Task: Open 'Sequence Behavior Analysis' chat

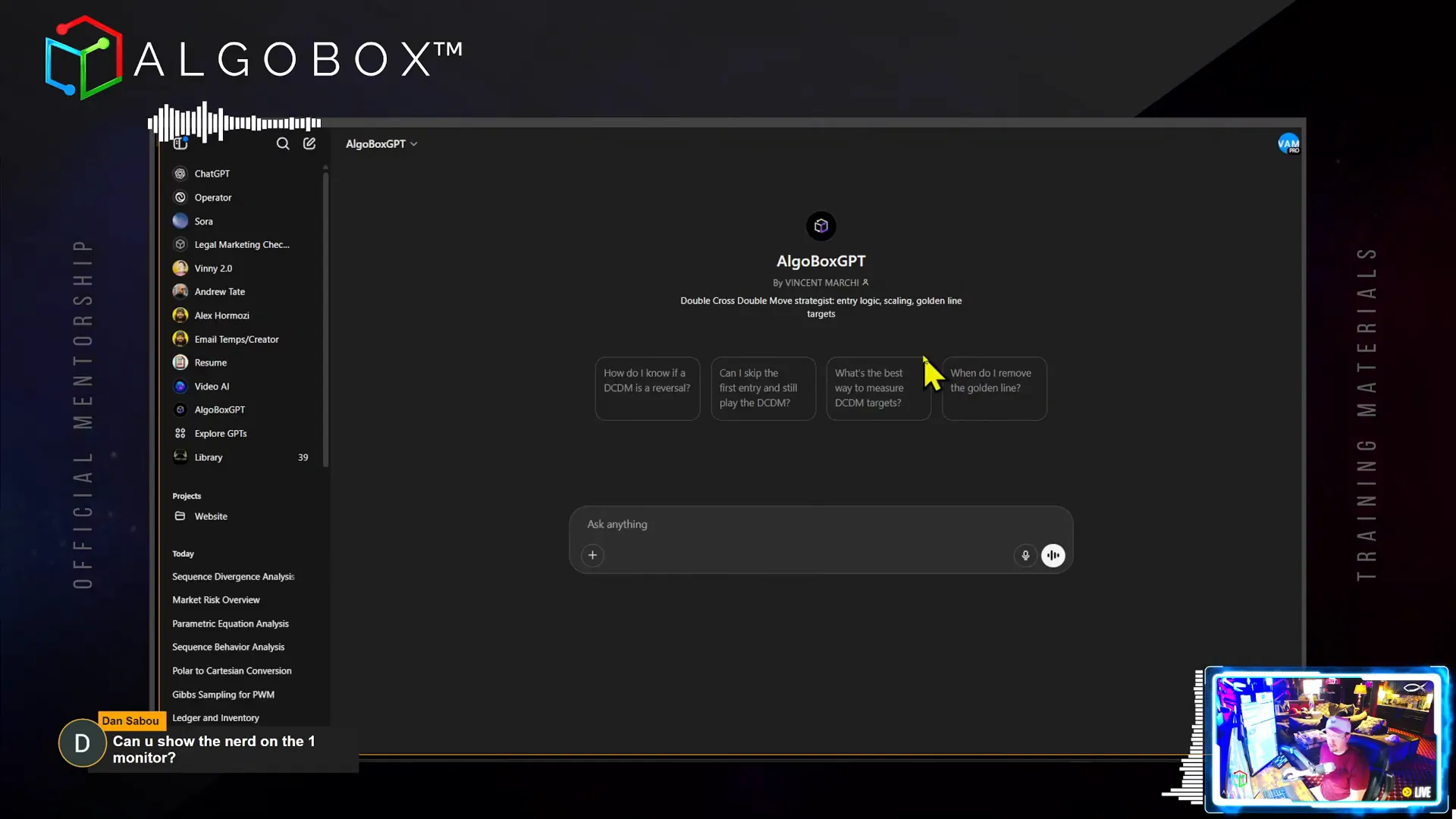Action: 228,647
